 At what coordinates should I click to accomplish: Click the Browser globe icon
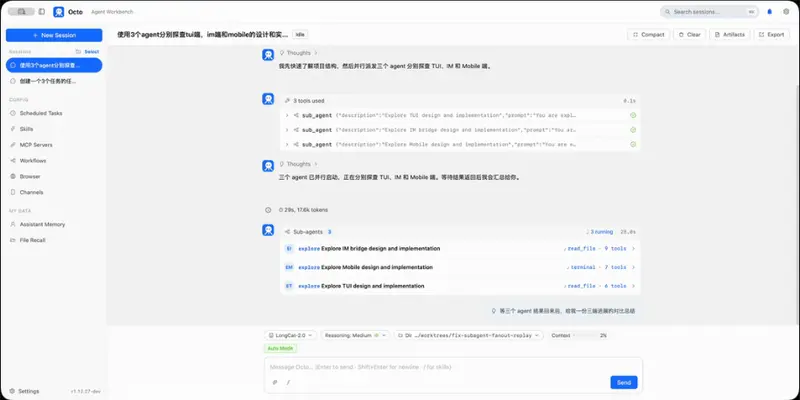[13, 177]
